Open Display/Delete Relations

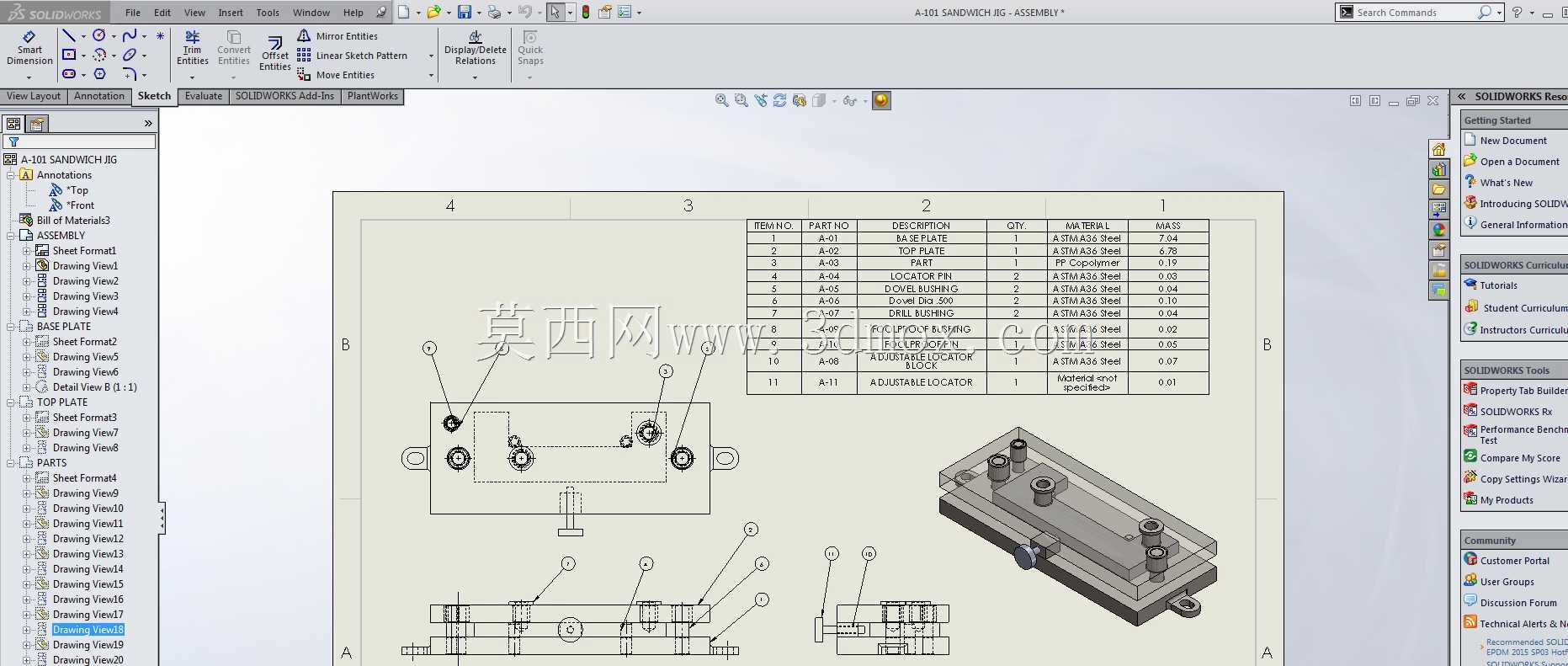(x=476, y=48)
